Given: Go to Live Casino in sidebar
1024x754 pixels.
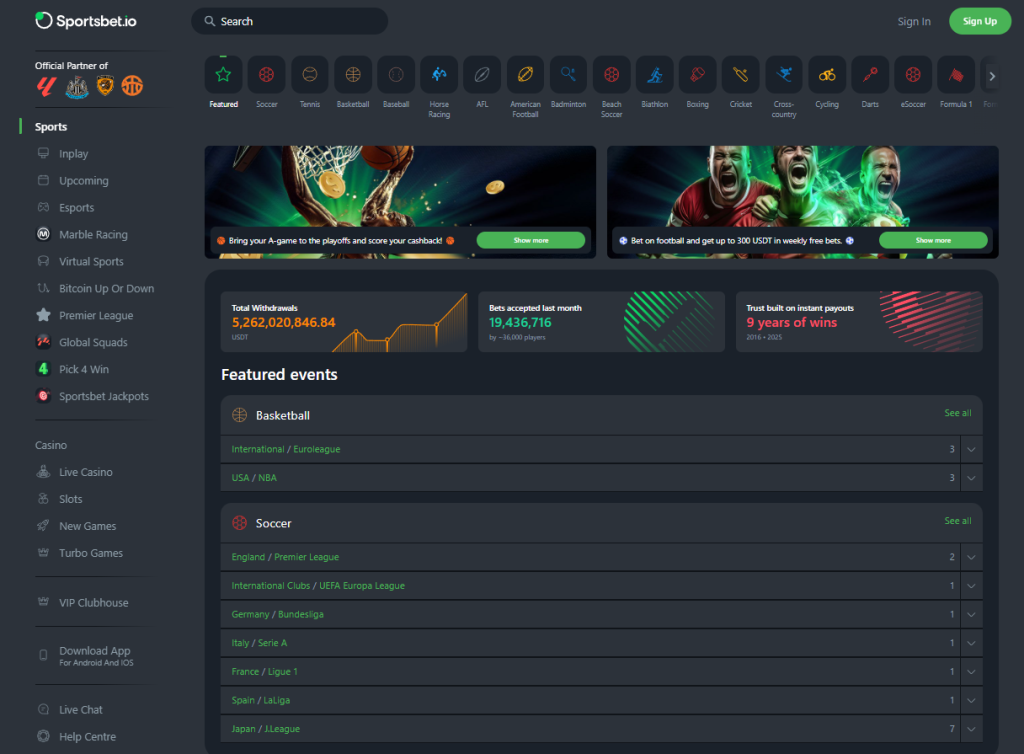Looking at the screenshot, I should (x=85, y=472).
